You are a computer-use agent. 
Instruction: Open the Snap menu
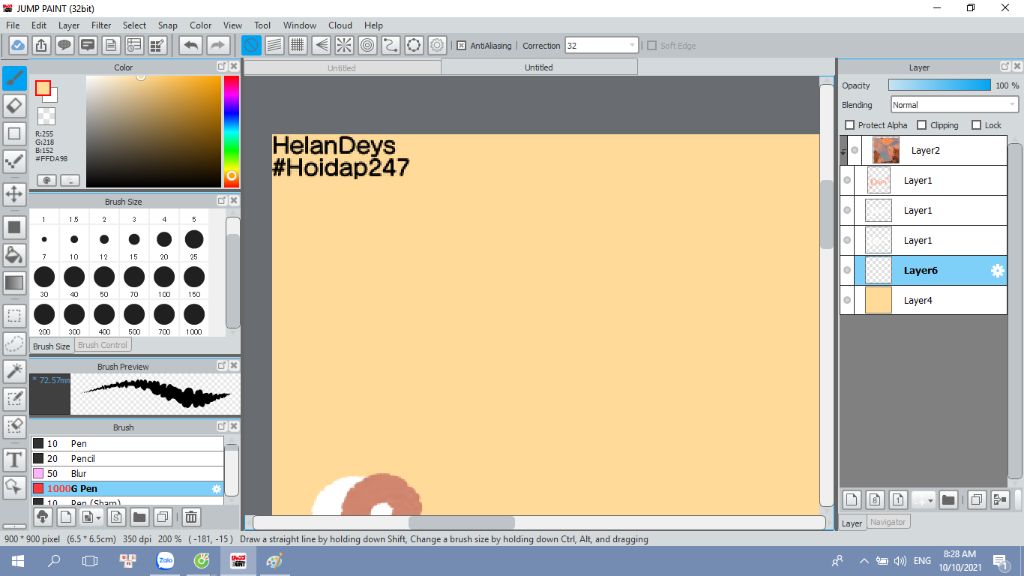[168, 25]
